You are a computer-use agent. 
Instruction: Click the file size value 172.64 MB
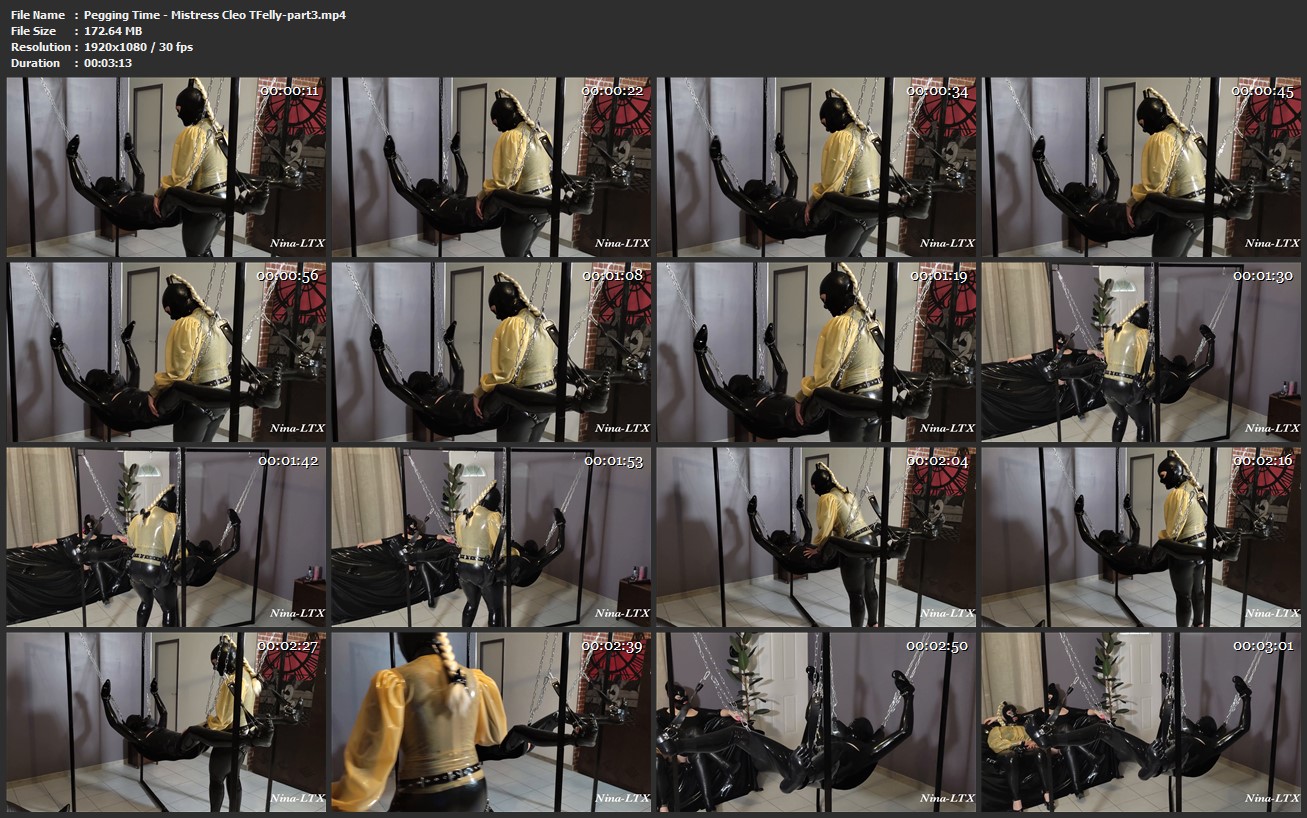click(113, 31)
